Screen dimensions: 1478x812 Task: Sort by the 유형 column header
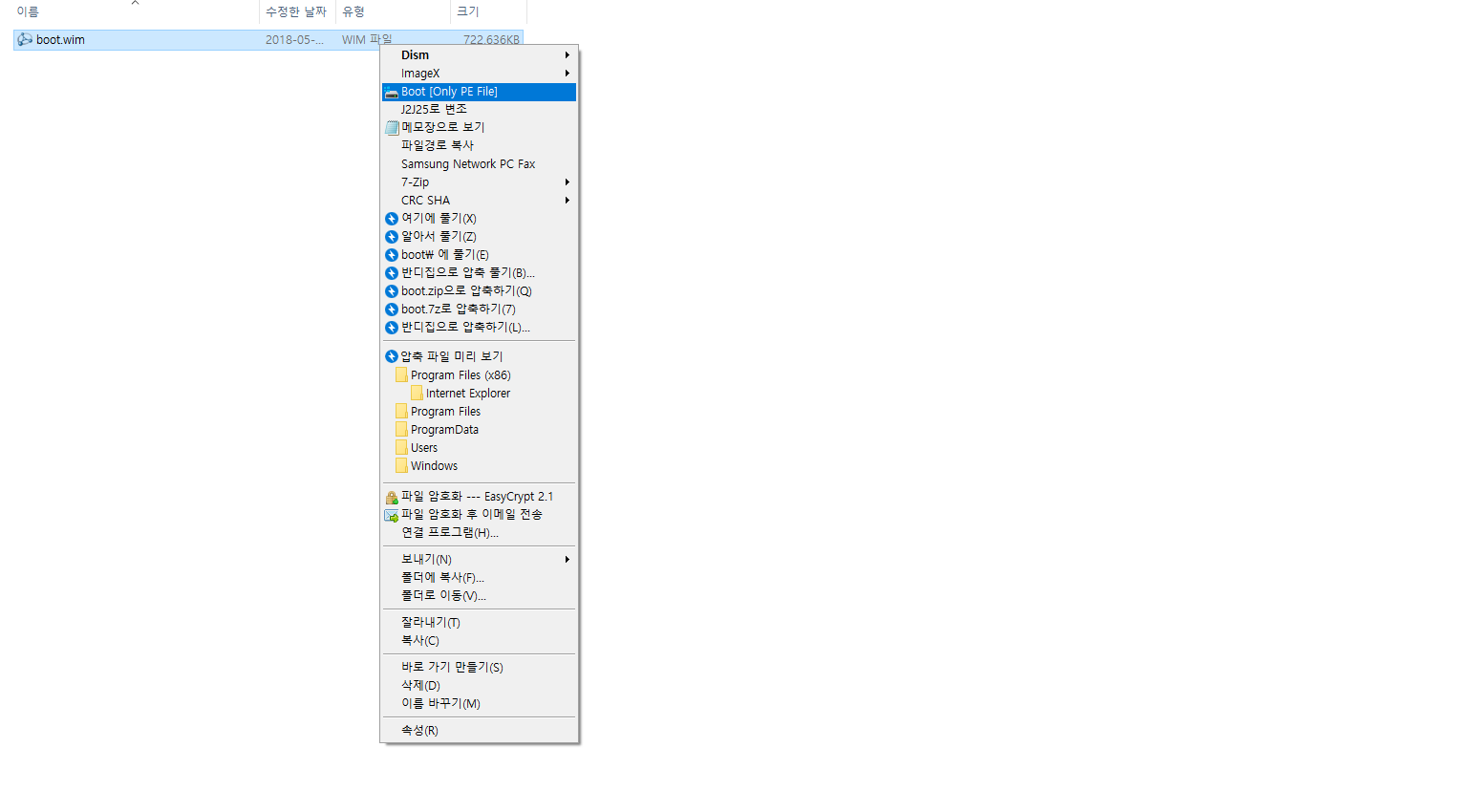tap(393, 11)
